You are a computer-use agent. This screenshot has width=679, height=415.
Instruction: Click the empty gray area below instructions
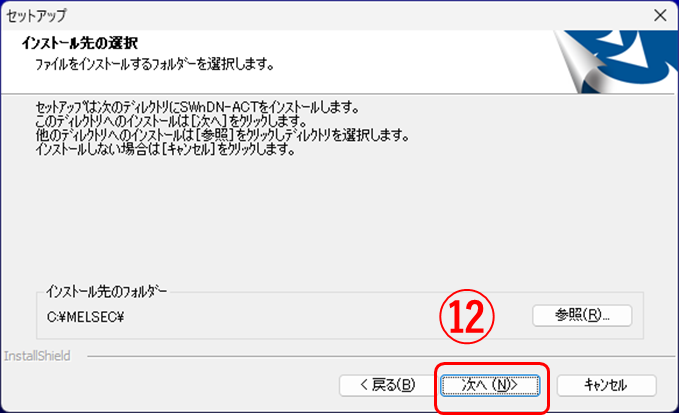pyautogui.click(x=340, y=217)
